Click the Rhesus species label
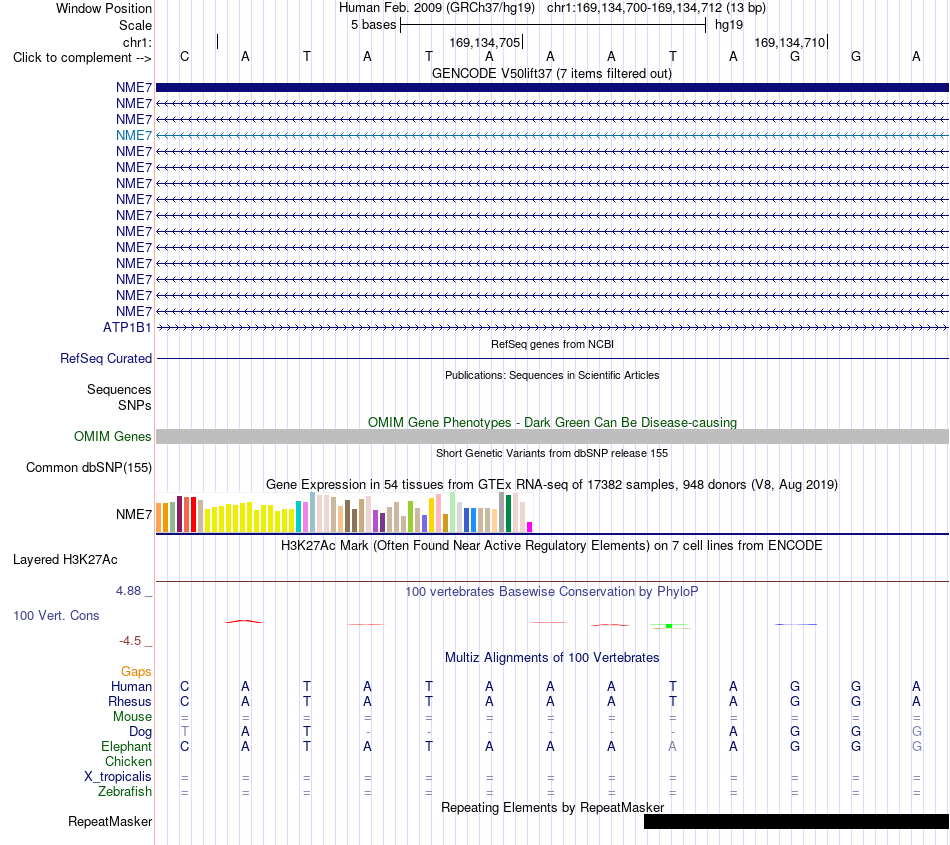This screenshot has width=950, height=845. click(130, 701)
